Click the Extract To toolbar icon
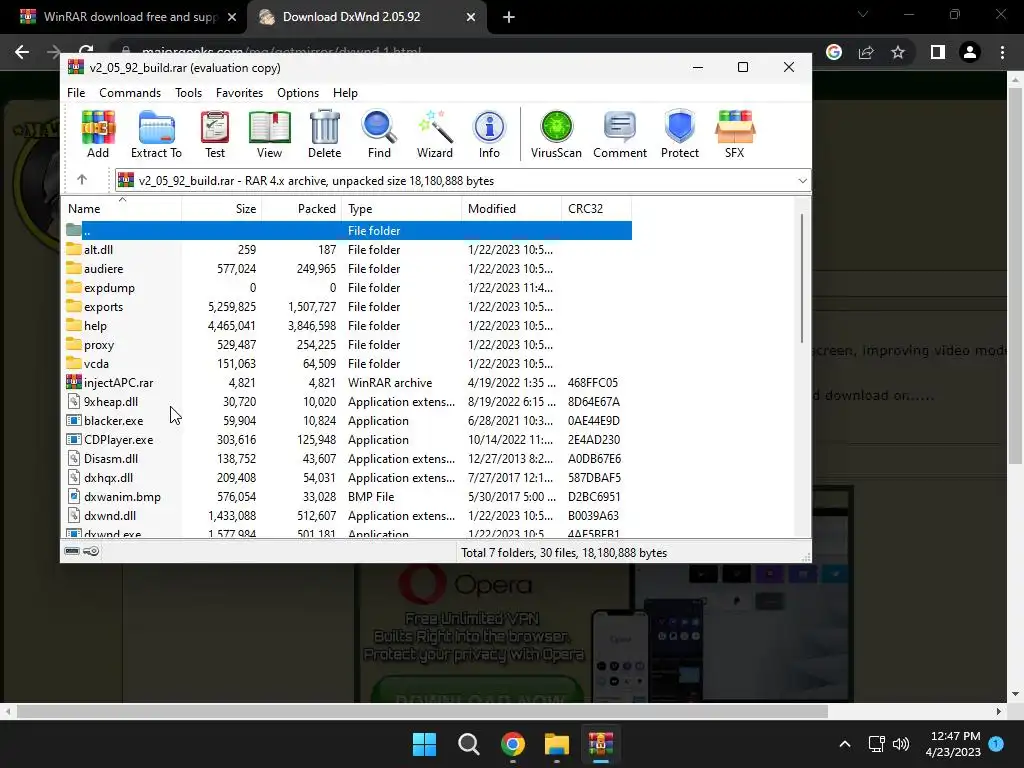Viewport: 1024px width, 768px height. click(x=156, y=134)
